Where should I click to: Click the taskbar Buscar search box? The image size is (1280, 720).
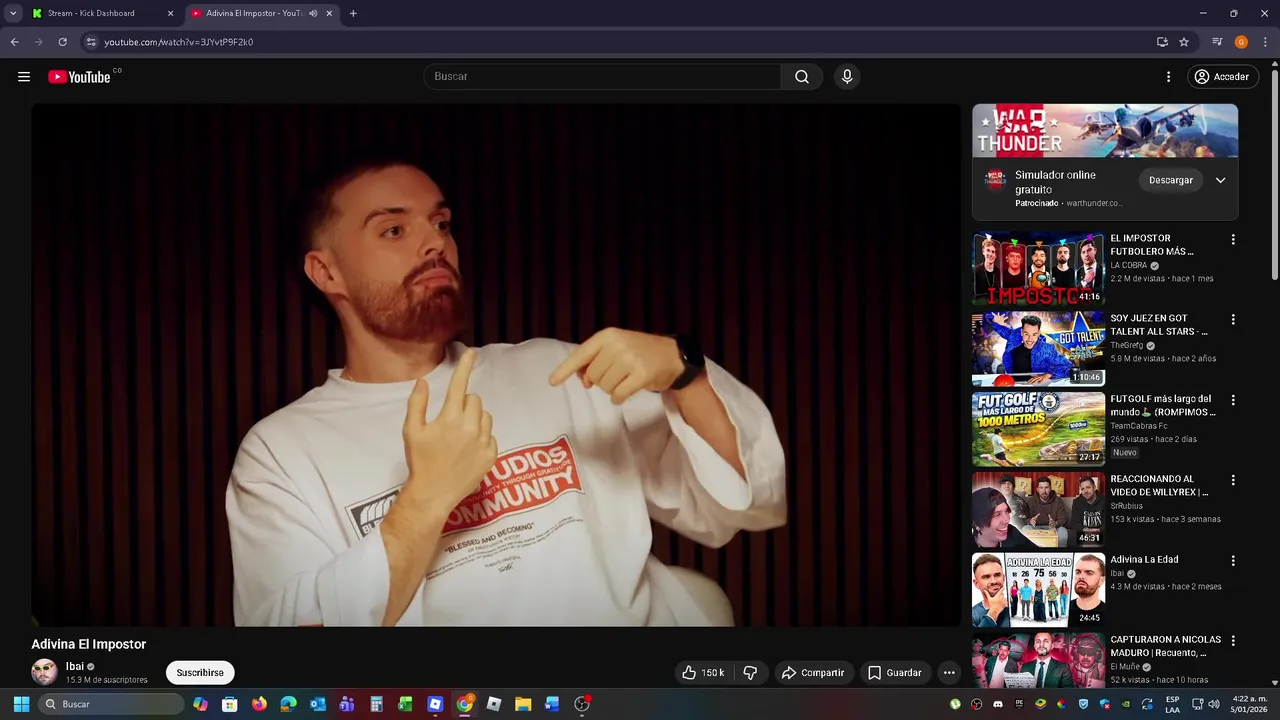click(x=112, y=704)
